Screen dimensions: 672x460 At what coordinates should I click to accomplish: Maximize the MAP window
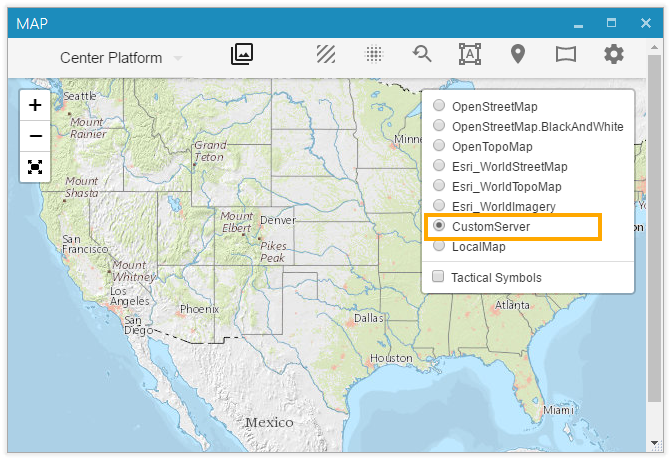tap(612, 23)
